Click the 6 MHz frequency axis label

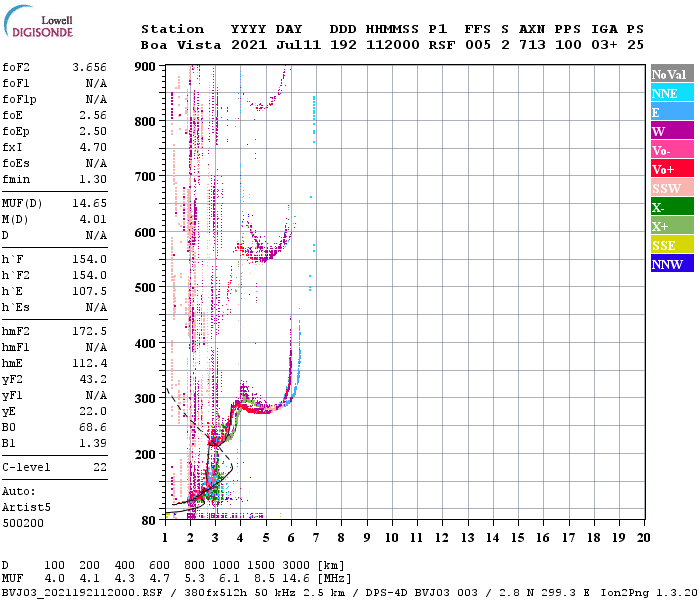(x=291, y=538)
